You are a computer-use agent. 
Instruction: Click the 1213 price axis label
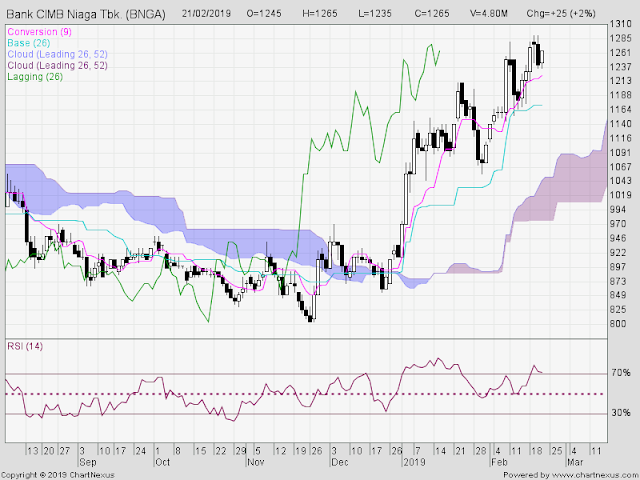click(x=620, y=81)
